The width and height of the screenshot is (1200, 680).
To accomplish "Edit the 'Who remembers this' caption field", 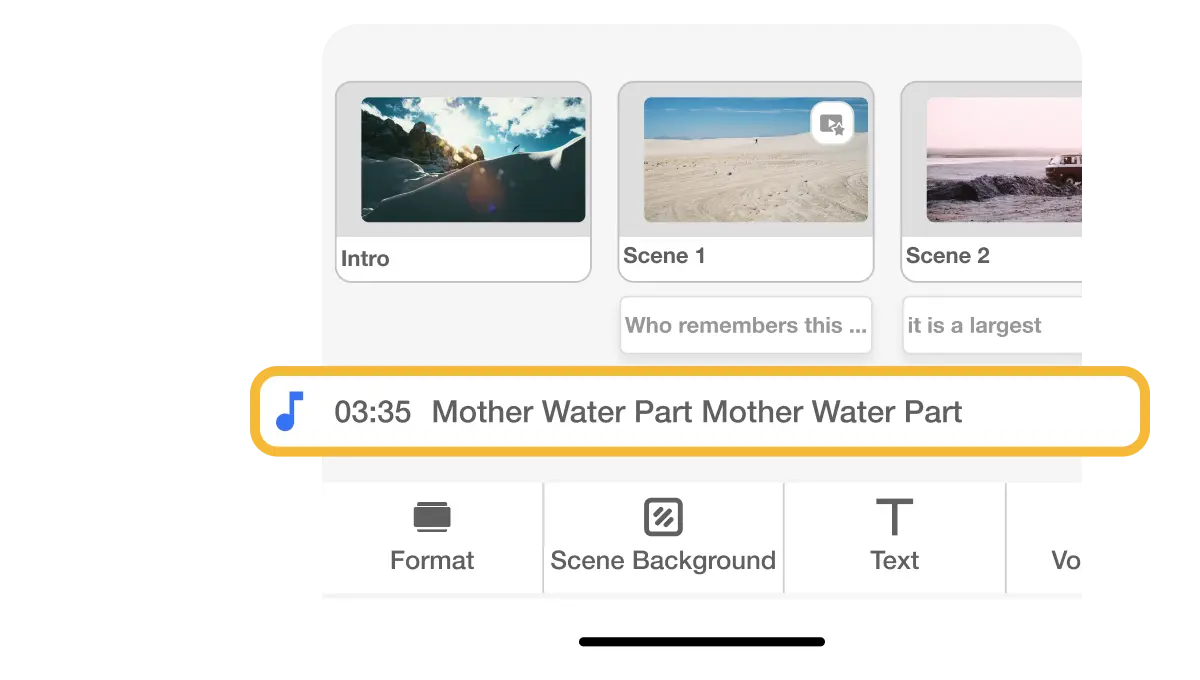I will [745, 324].
